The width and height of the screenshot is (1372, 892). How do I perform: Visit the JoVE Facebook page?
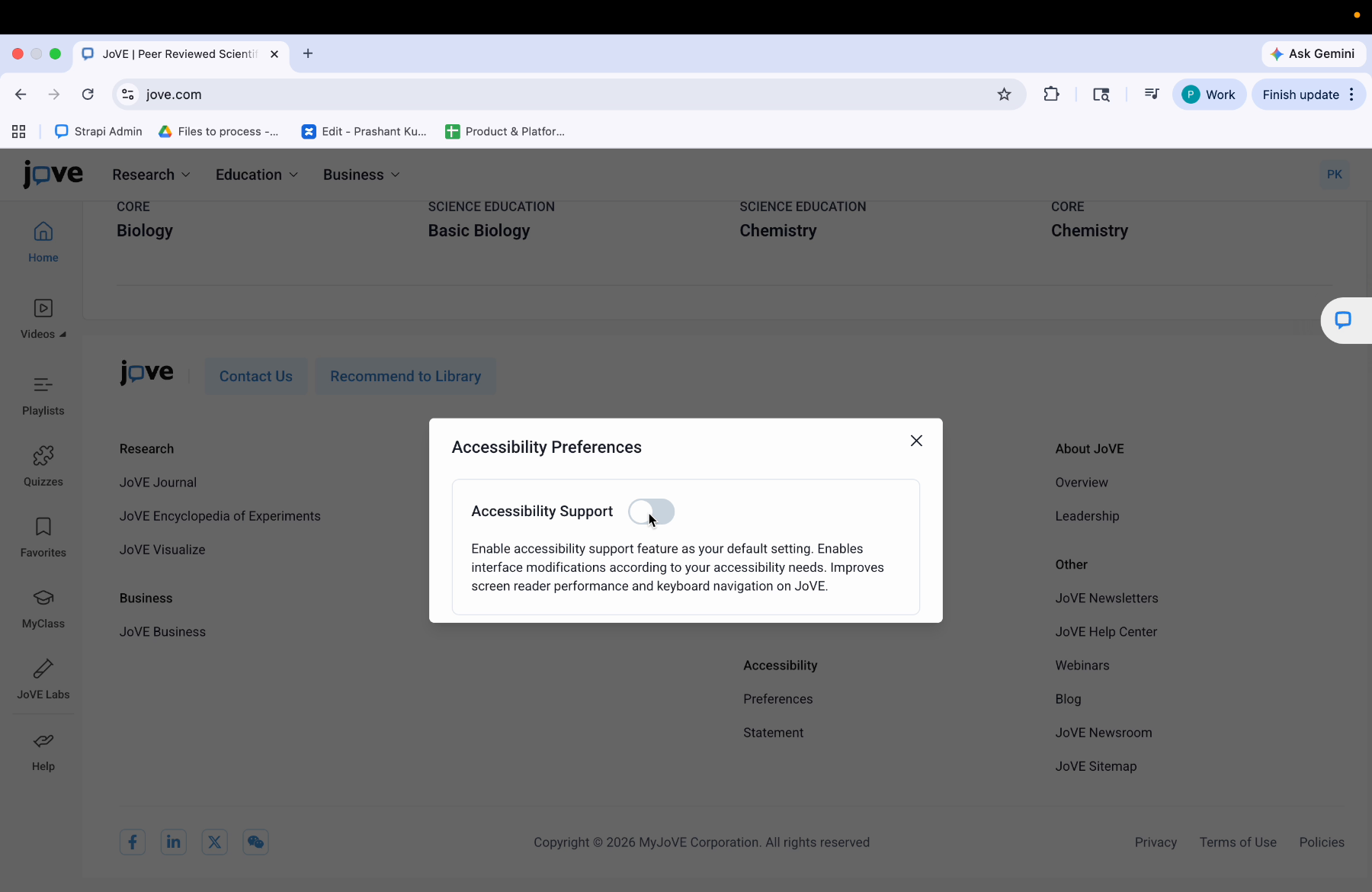pyautogui.click(x=133, y=842)
